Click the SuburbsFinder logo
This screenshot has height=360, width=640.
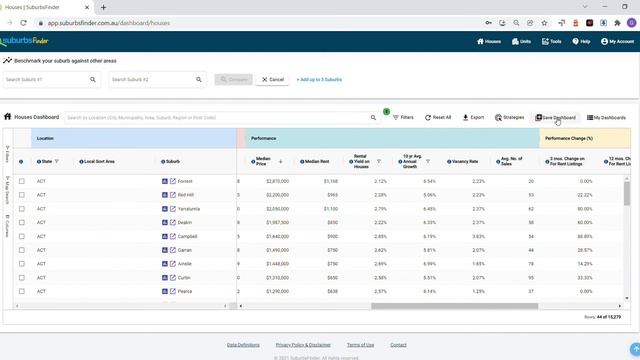point(24,41)
